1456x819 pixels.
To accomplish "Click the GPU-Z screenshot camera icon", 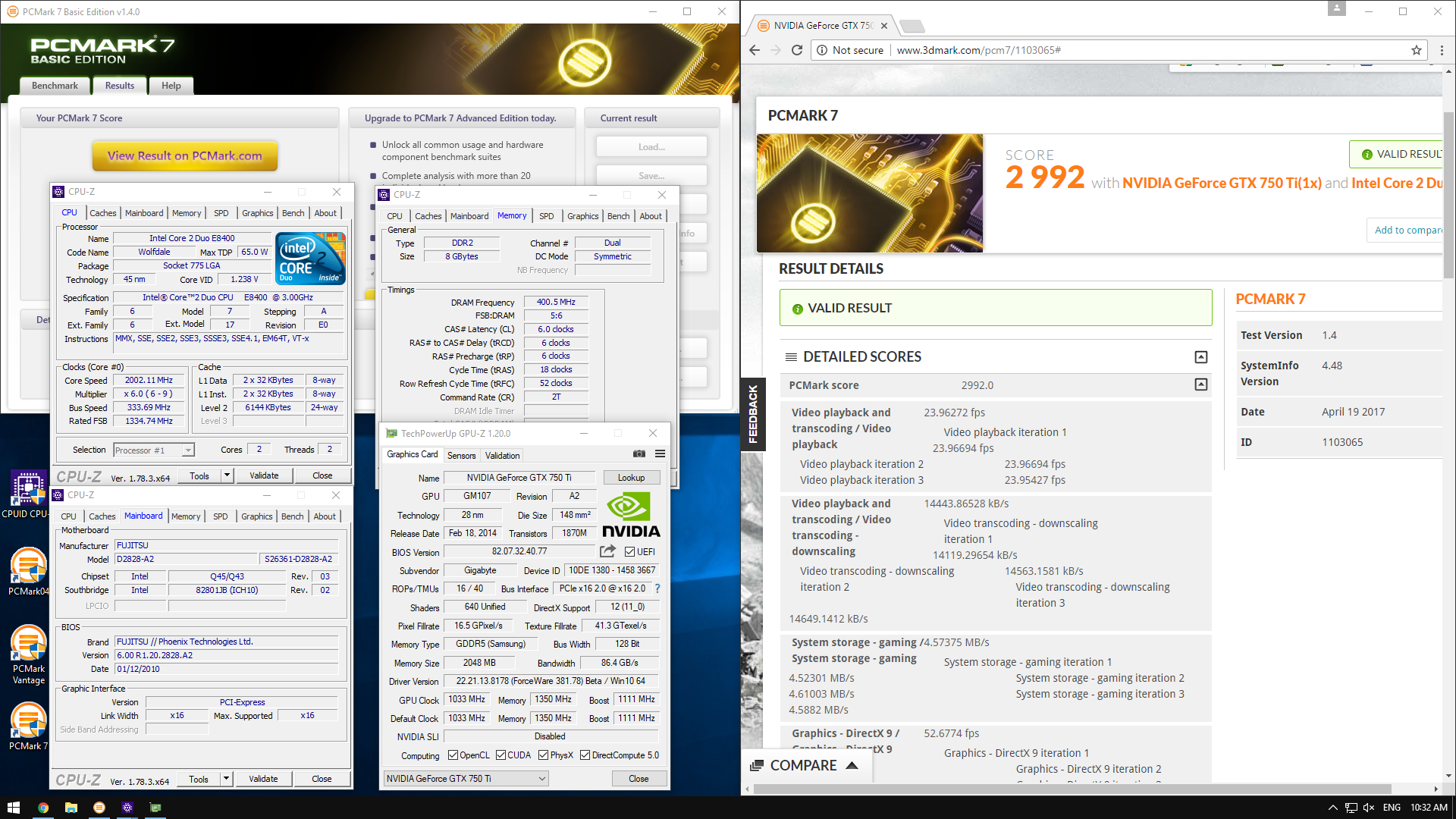I will click(x=639, y=454).
